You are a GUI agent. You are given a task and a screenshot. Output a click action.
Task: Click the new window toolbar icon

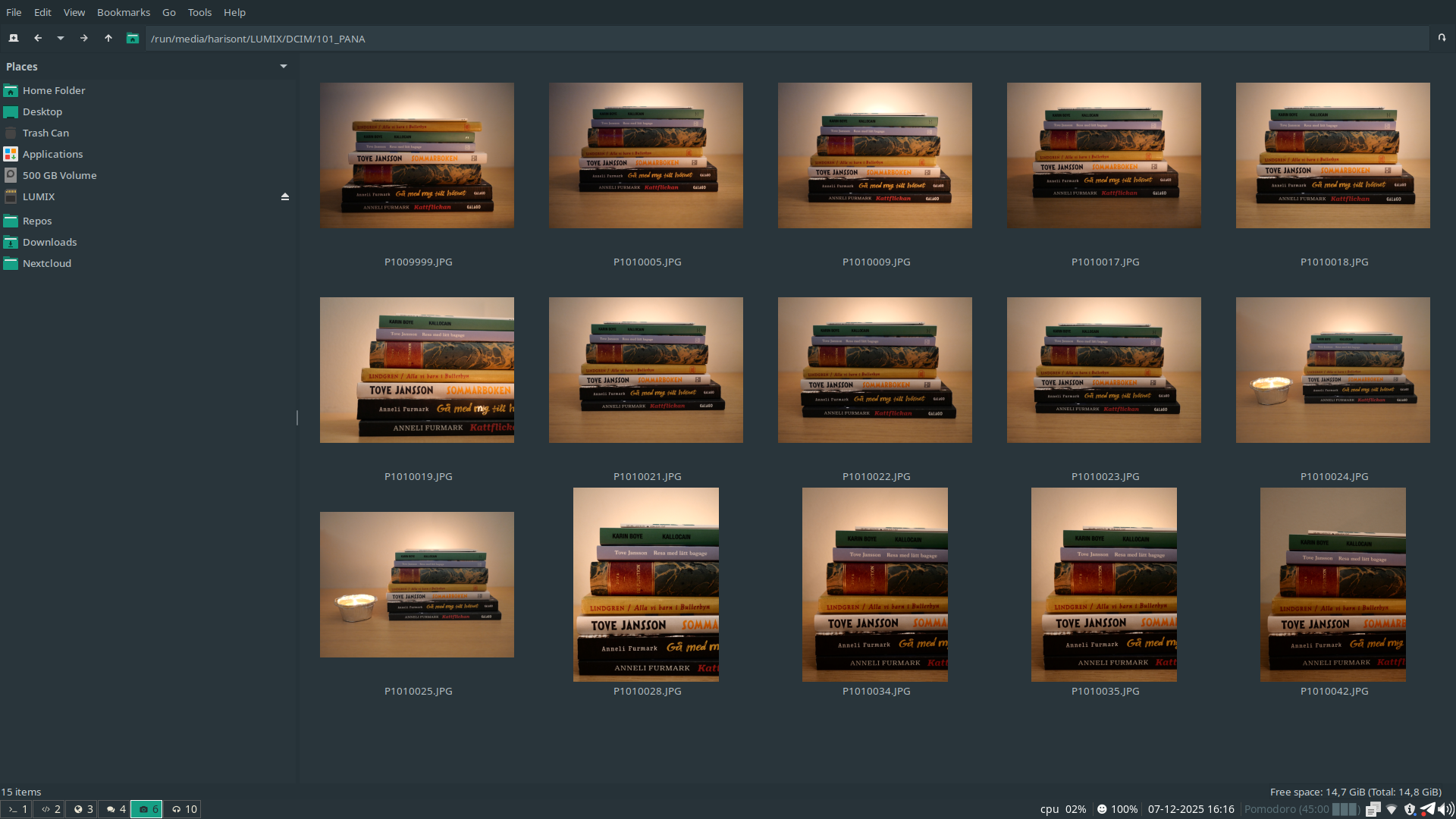(x=14, y=38)
